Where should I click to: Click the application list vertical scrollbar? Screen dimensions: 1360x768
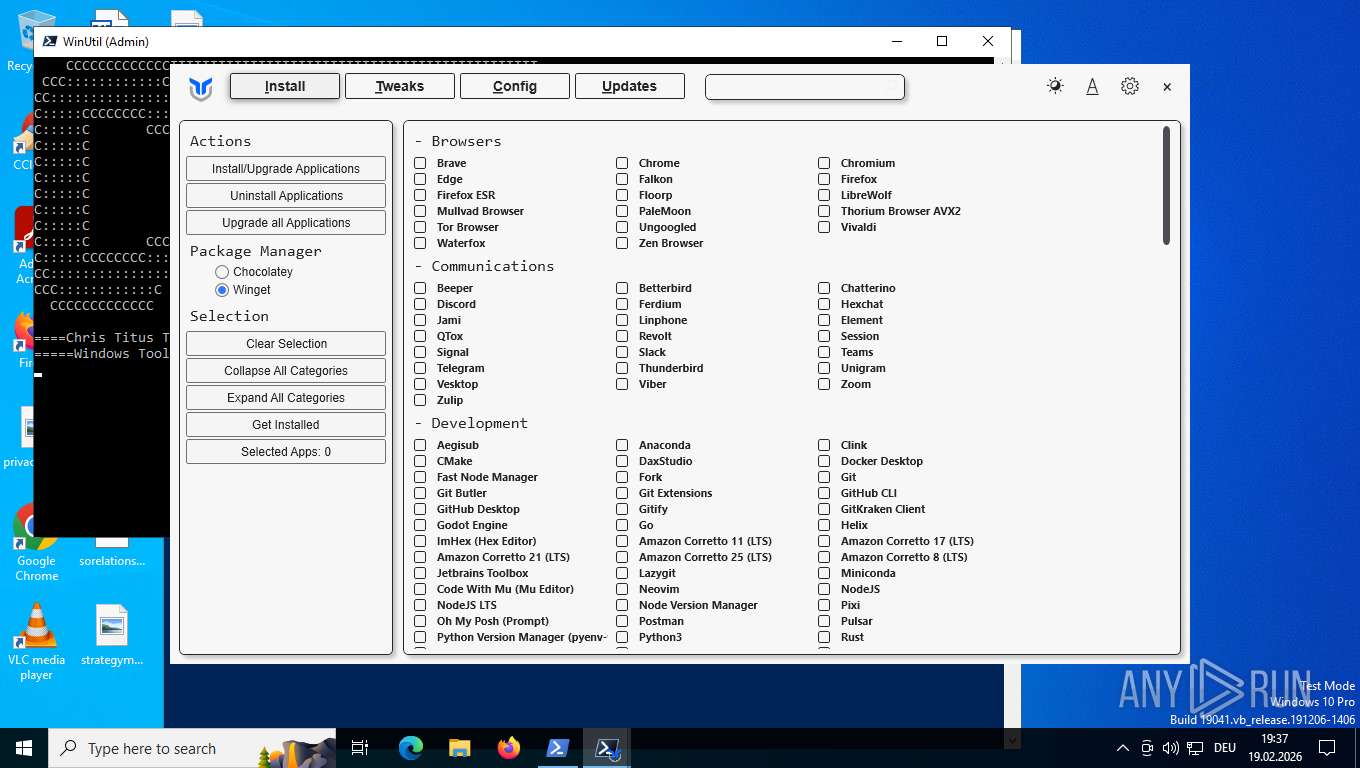click(1166, 185)
